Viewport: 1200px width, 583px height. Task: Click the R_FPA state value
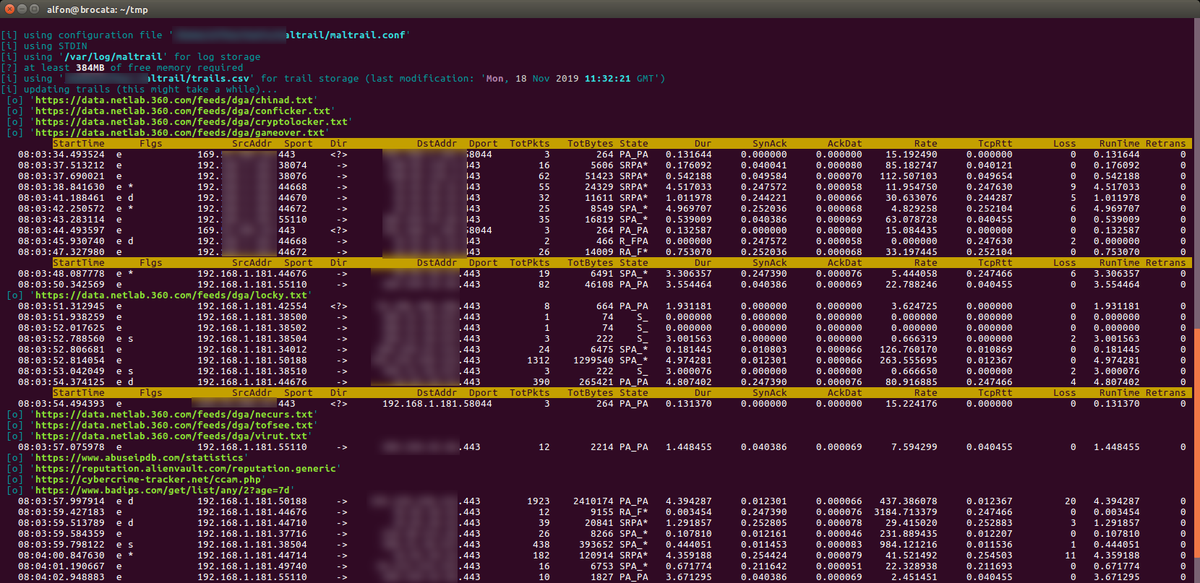click(635, 241)
